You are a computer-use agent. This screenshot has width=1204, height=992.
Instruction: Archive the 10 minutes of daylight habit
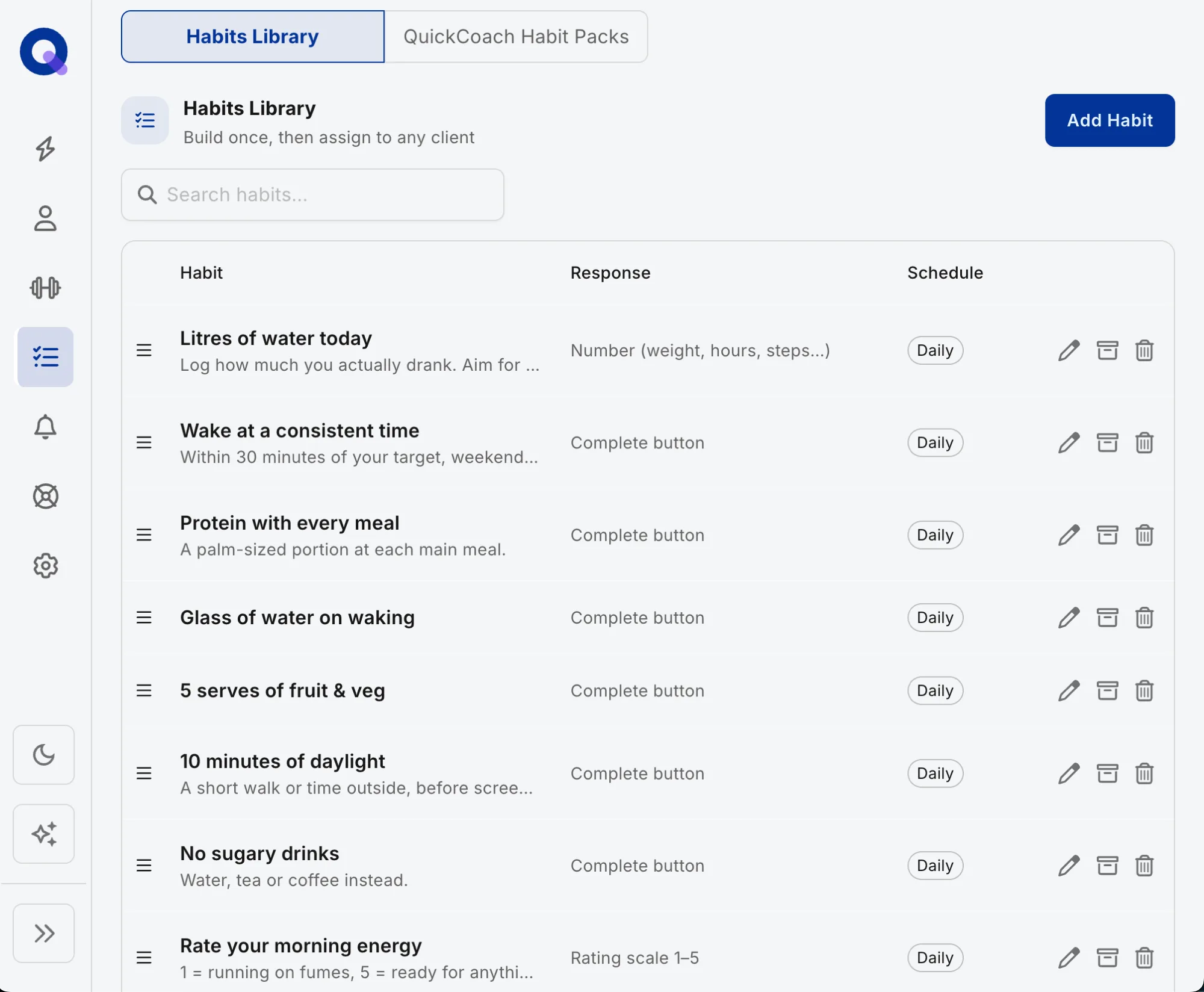(x=1106, y=773)
